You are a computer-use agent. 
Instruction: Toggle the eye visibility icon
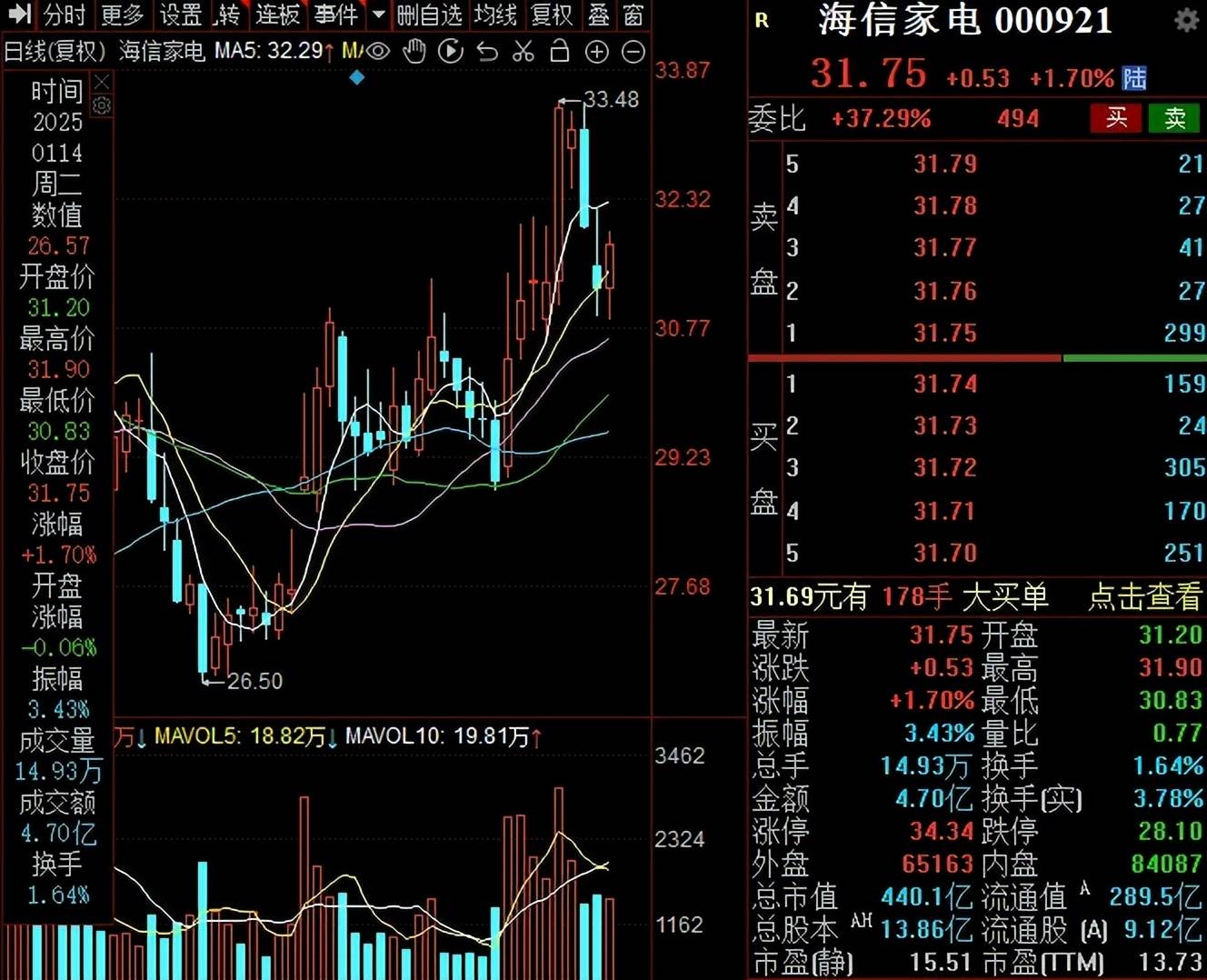point(377,52)
